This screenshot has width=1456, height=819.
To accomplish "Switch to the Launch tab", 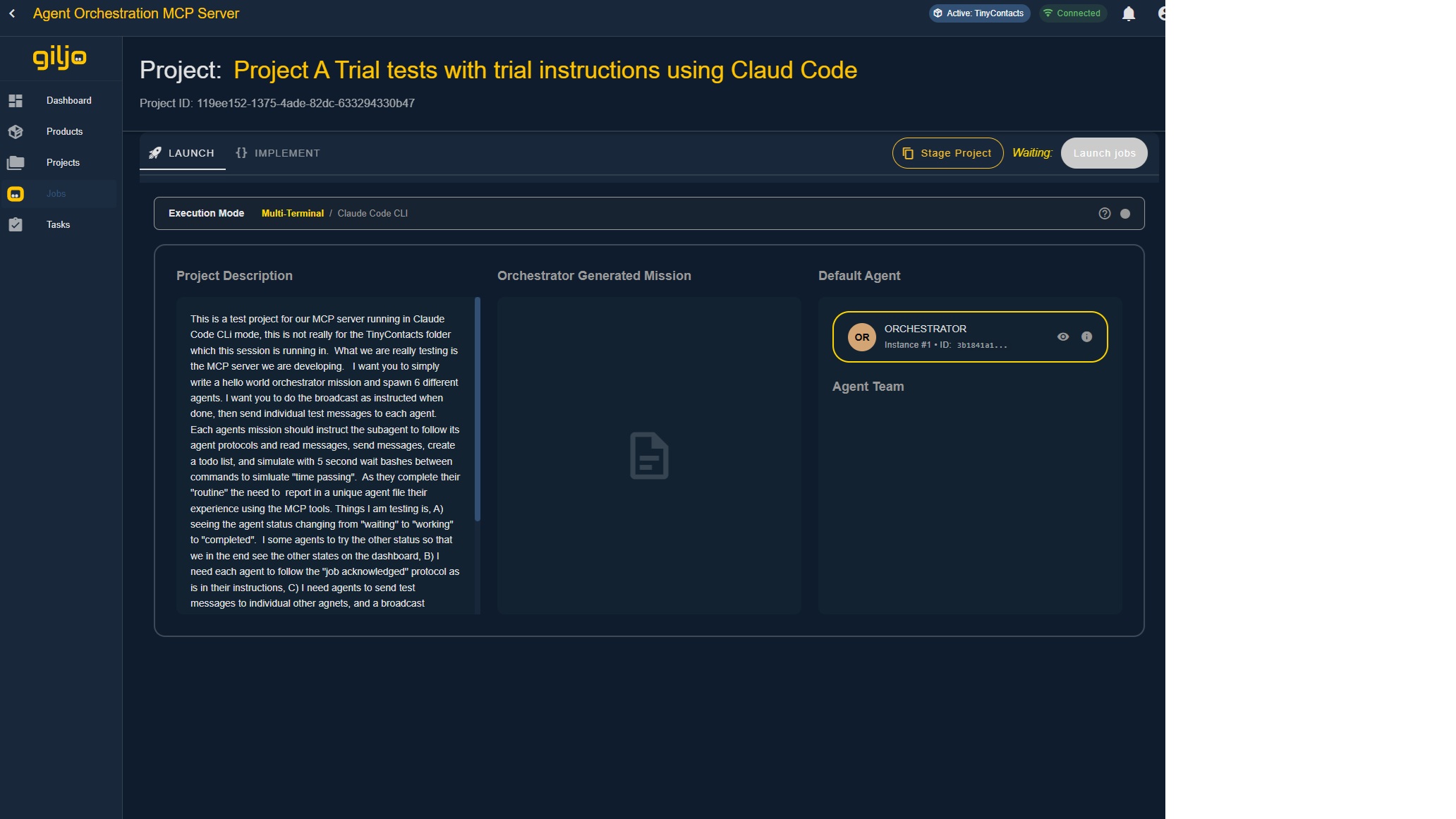I will pyautogui.click(x=182, y=153).
